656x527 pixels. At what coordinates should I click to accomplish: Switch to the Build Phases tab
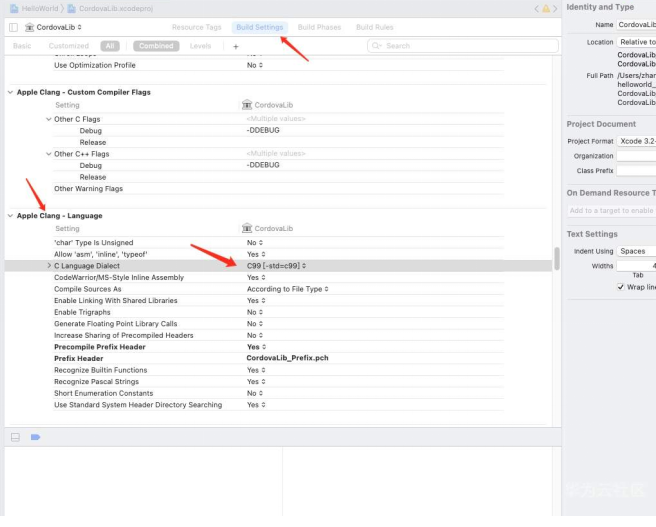click(x=319, y=27)
